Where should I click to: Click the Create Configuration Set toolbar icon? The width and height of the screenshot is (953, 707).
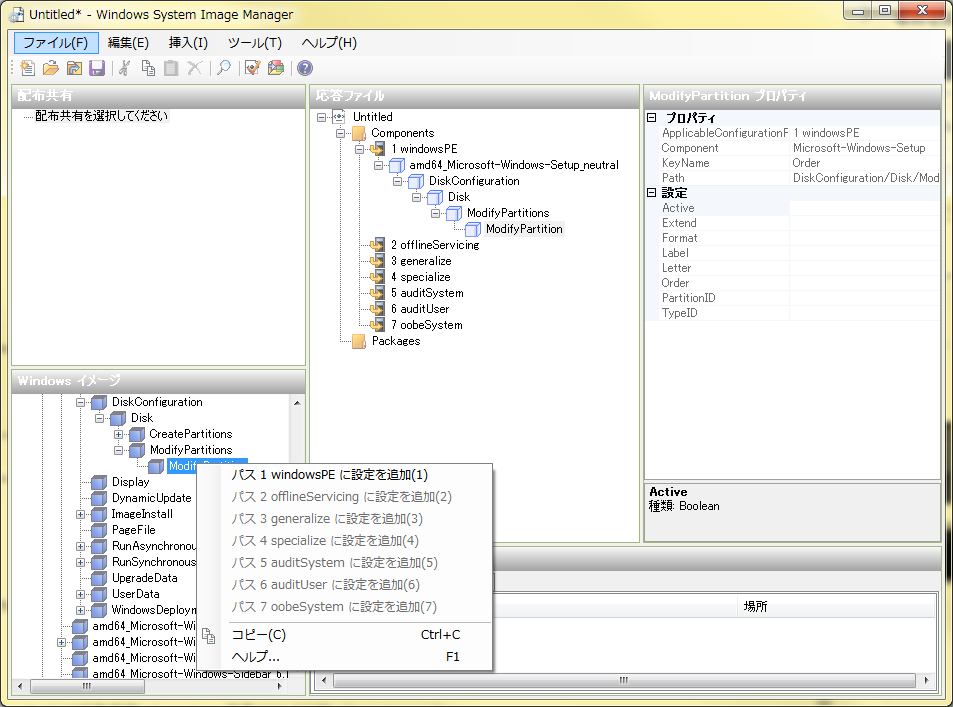[x=276, y=68]
